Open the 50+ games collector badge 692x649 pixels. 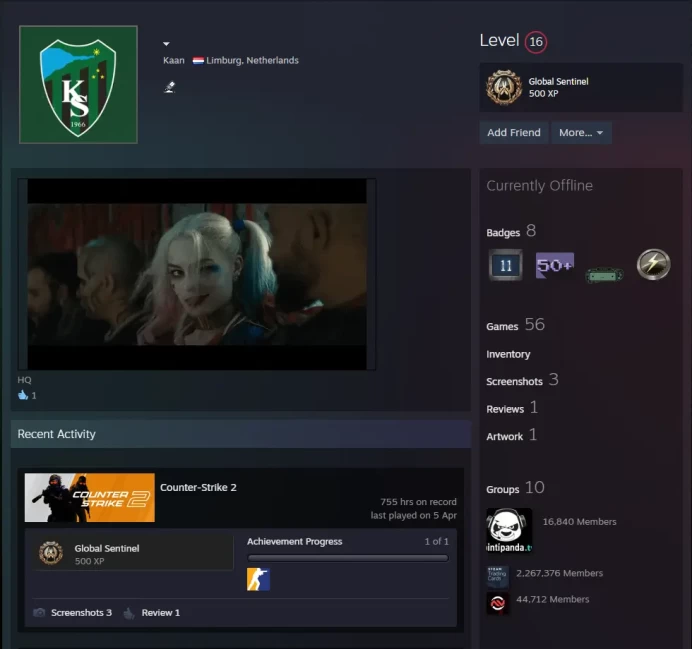pos(555,265)
